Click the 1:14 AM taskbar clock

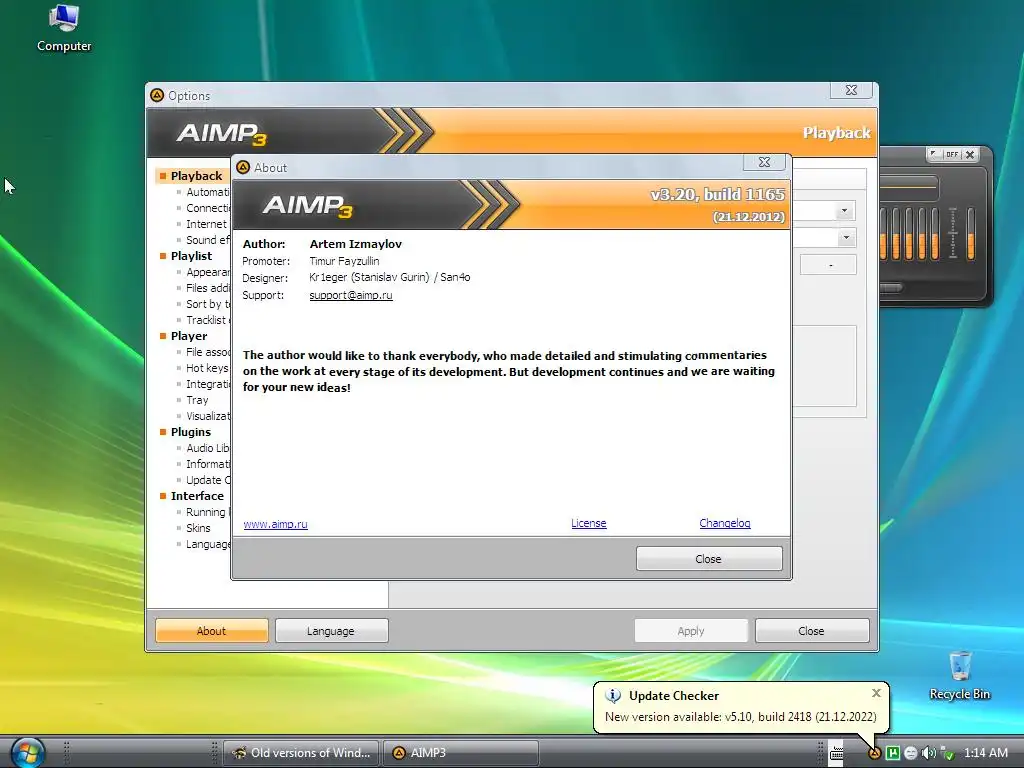tap(985, 753)
